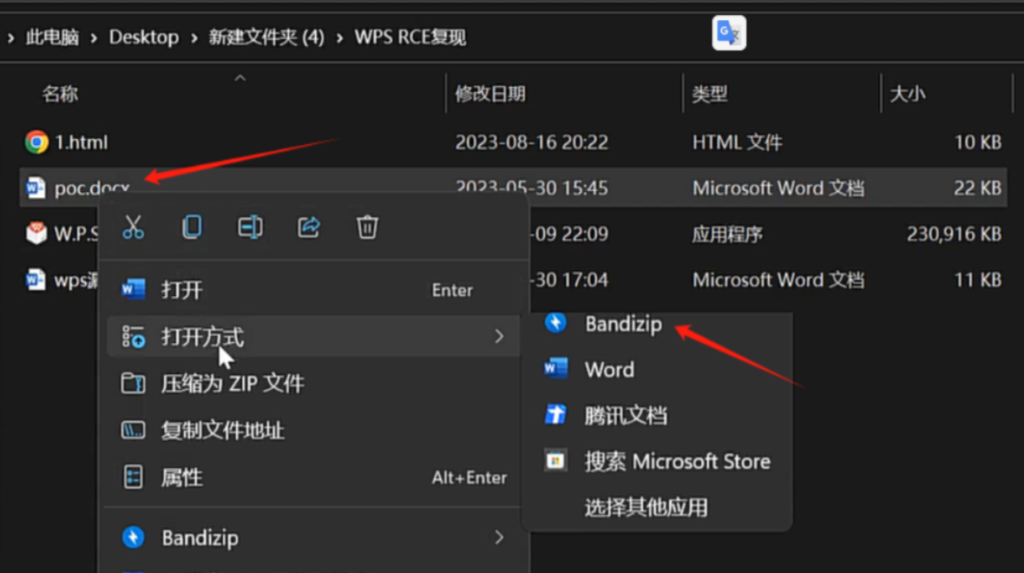Choose 腾讯文档 in the submenu

pos(658,415)
